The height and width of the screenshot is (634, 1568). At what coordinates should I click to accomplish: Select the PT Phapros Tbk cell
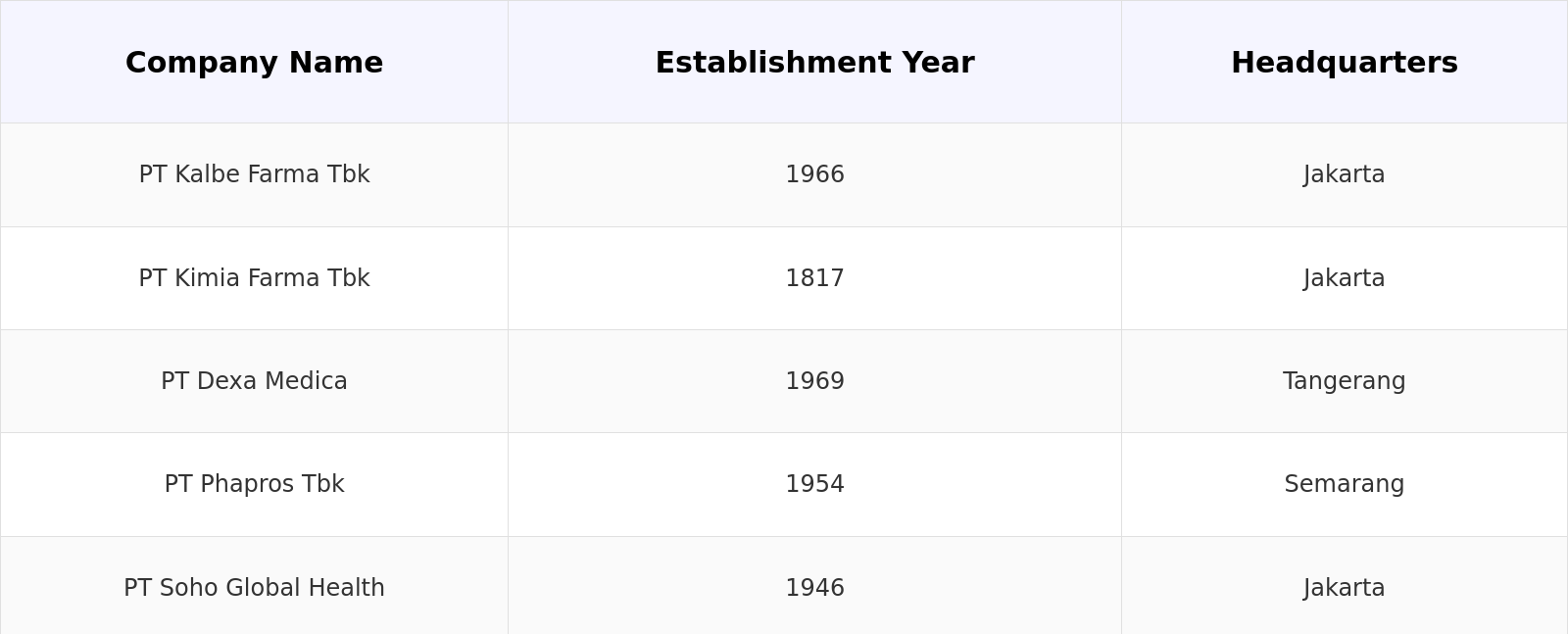point(254,484)
